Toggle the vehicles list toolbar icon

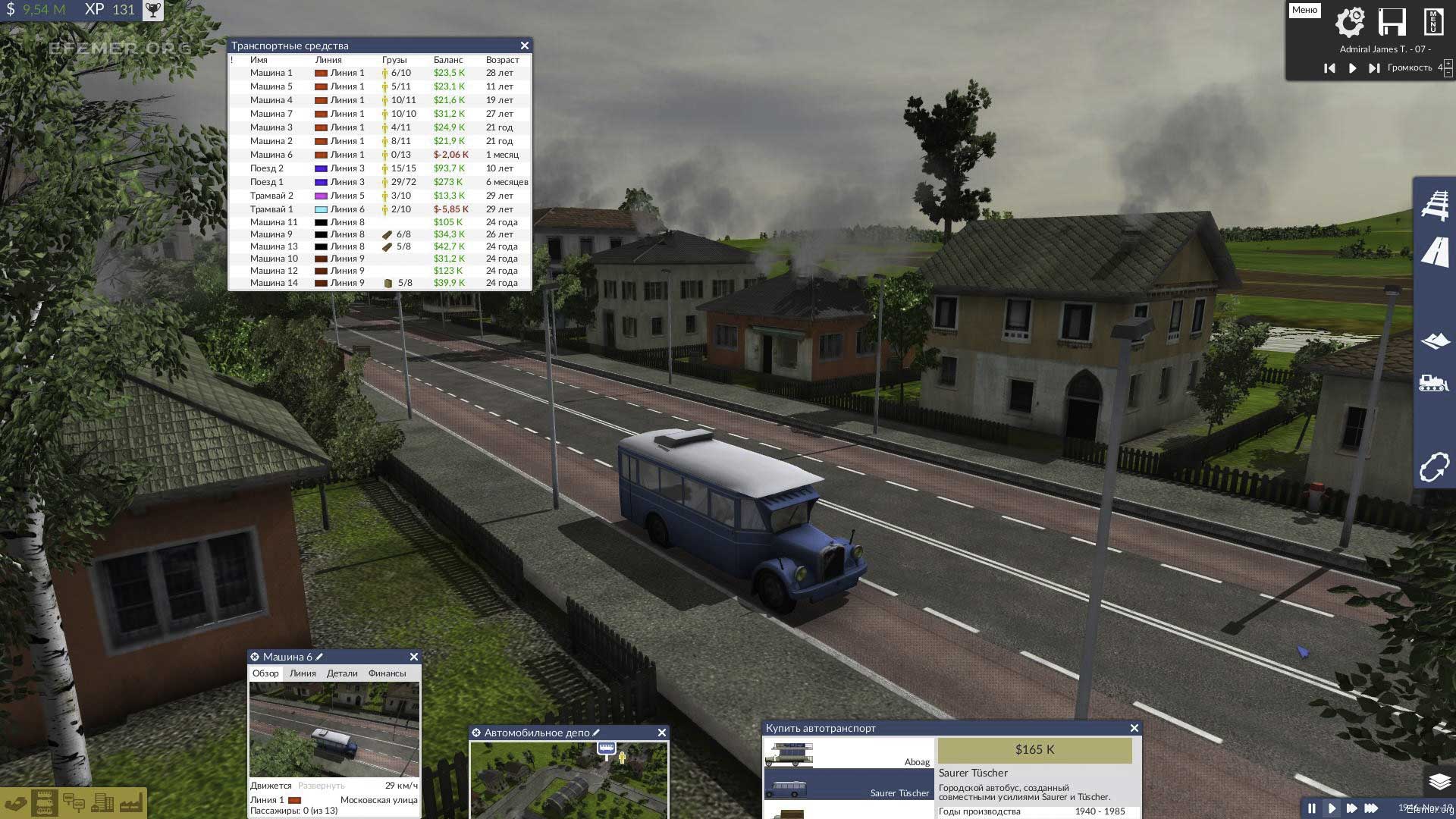[44, 803]
